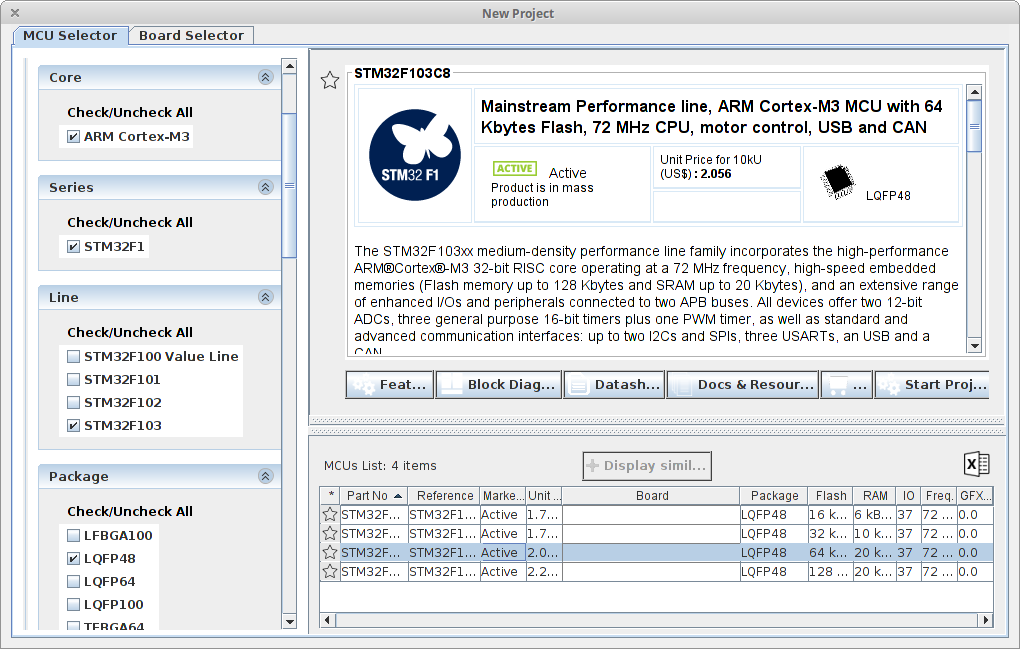Select the 10 k RAM cell
This screenshot has width=1020, height=649.
coord(874,533)
